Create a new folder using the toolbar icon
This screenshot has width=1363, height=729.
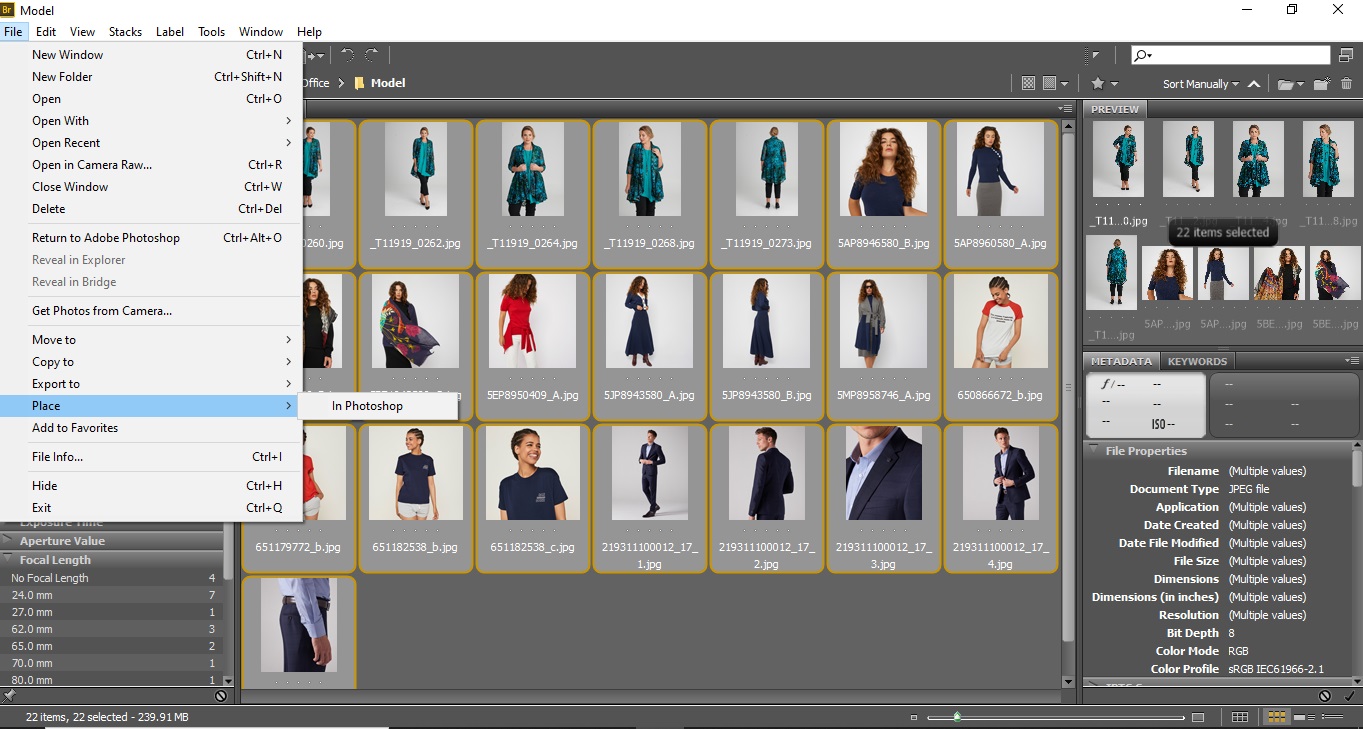click(1321, 83)
